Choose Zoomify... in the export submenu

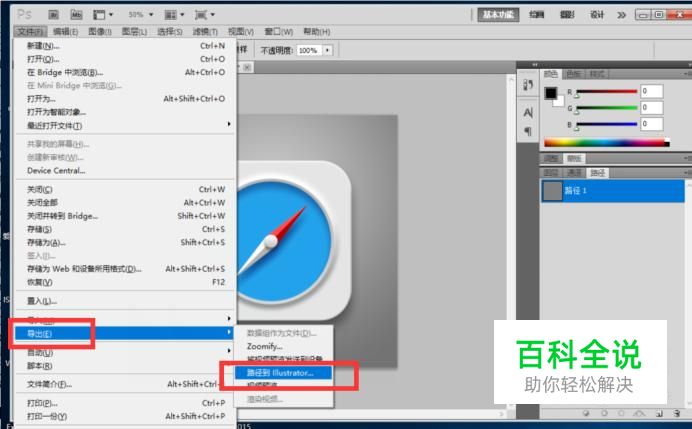pyautogui.click(x=284, y=346)
